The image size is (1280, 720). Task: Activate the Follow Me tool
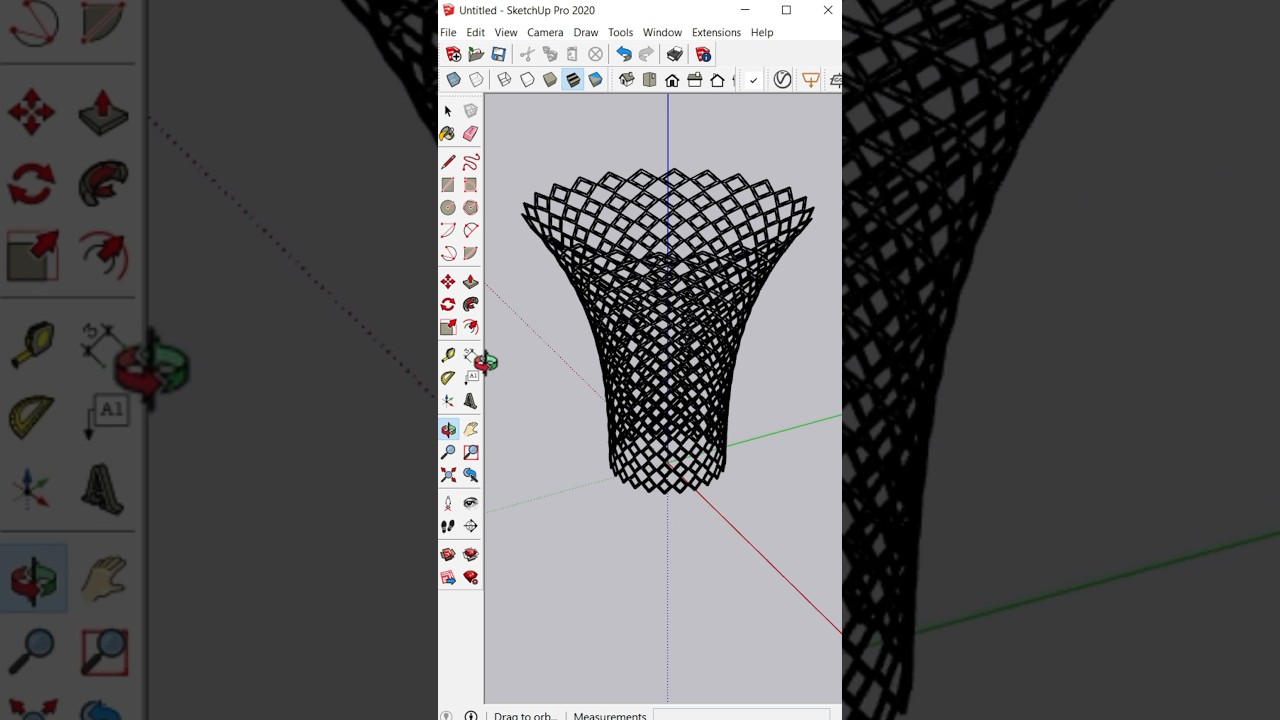[470, 305]
